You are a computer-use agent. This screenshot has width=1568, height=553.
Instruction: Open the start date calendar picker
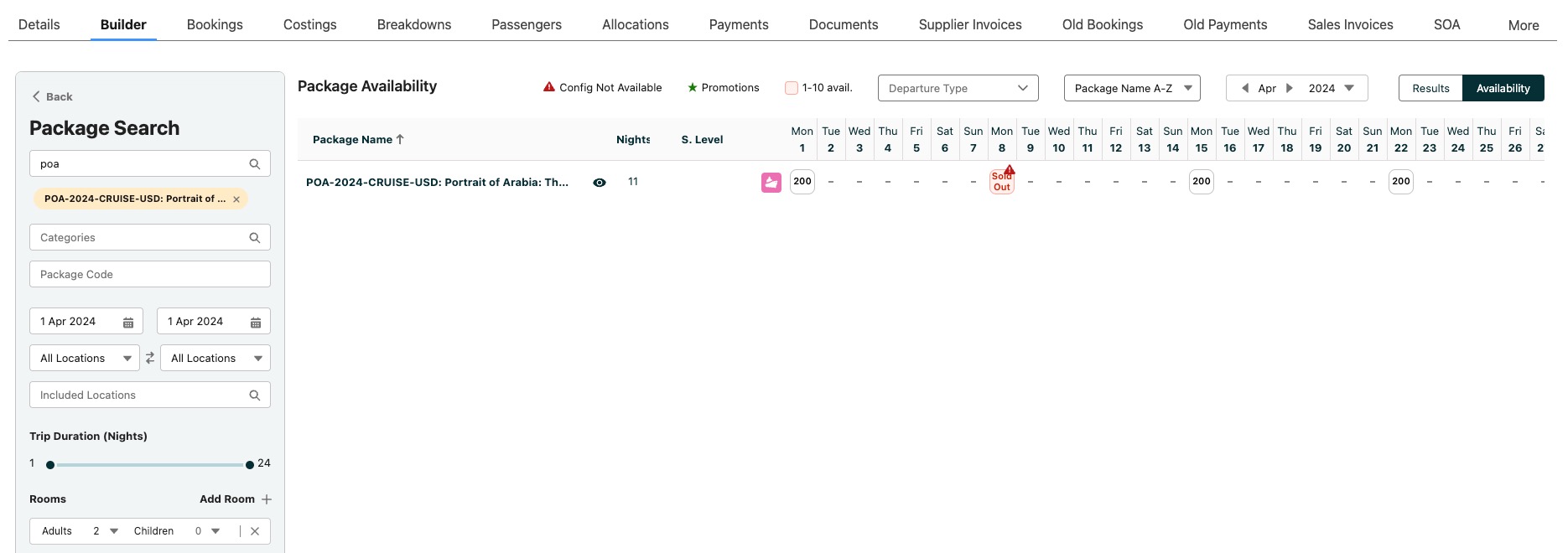(128, 322)
